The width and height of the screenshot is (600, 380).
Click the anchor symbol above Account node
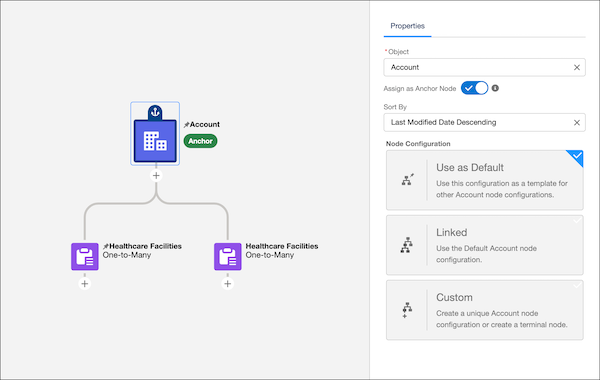click(x=155, y=112)
